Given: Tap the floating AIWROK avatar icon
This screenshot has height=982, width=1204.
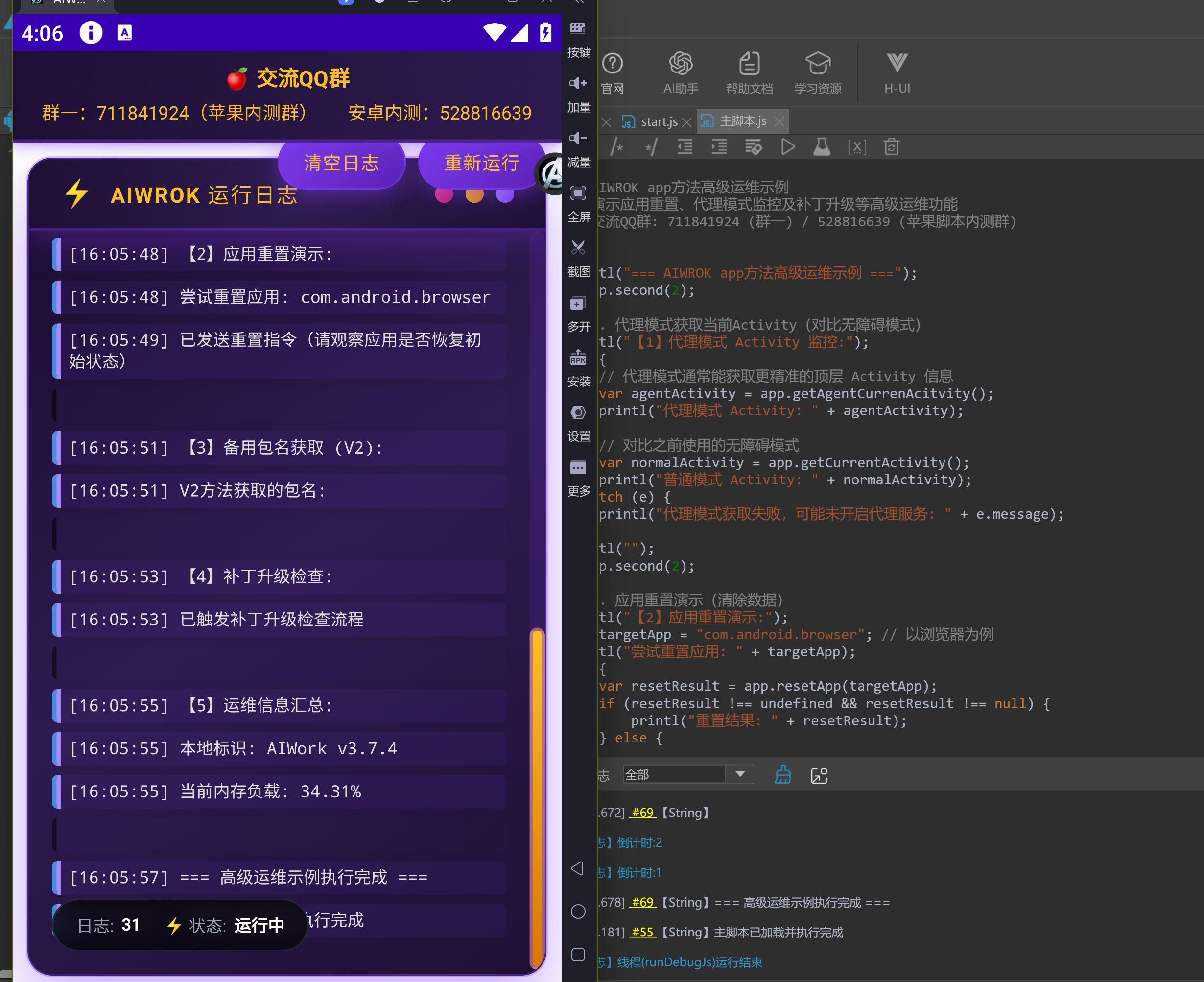Looking at the screenshot, I should [551, 174].
